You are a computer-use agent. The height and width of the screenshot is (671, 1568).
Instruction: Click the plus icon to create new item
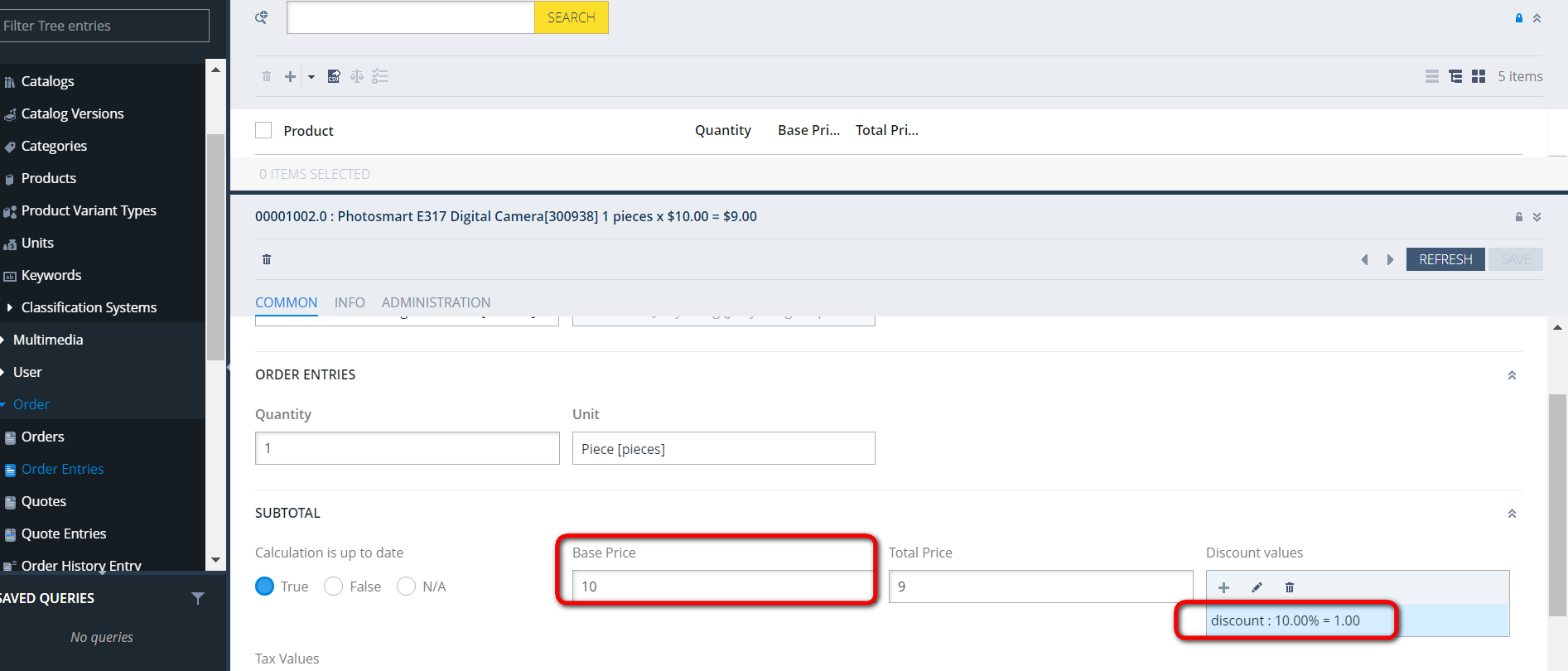(x=290, y=76)
